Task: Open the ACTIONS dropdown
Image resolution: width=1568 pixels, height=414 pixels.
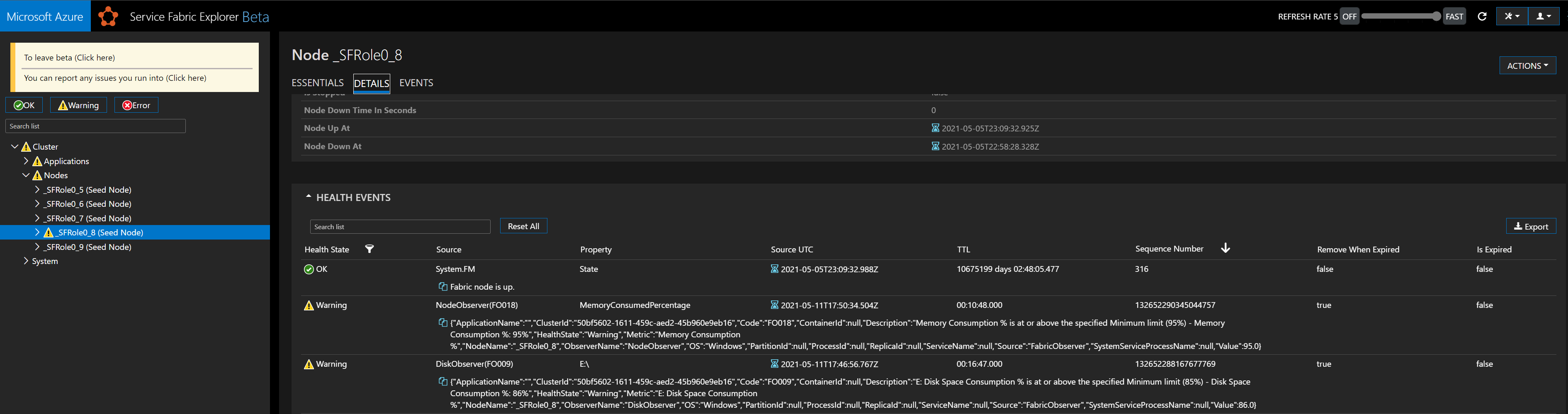Action: pyautogui.click(x=1527, y=65)
